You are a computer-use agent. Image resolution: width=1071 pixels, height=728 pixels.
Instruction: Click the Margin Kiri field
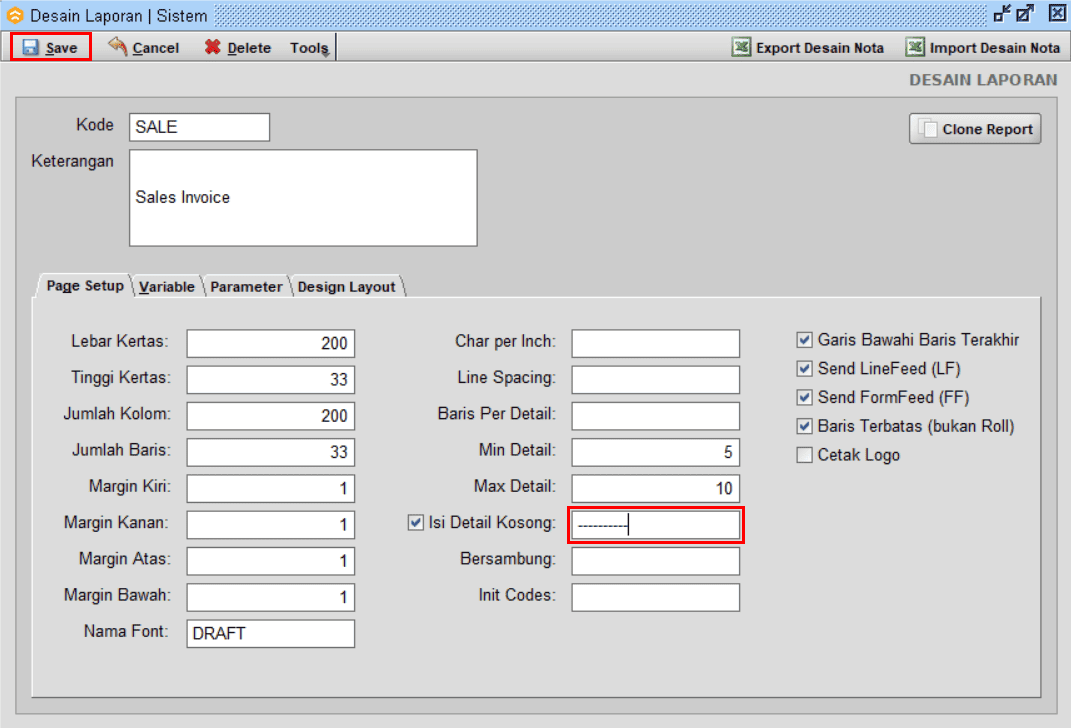[270, 488]
